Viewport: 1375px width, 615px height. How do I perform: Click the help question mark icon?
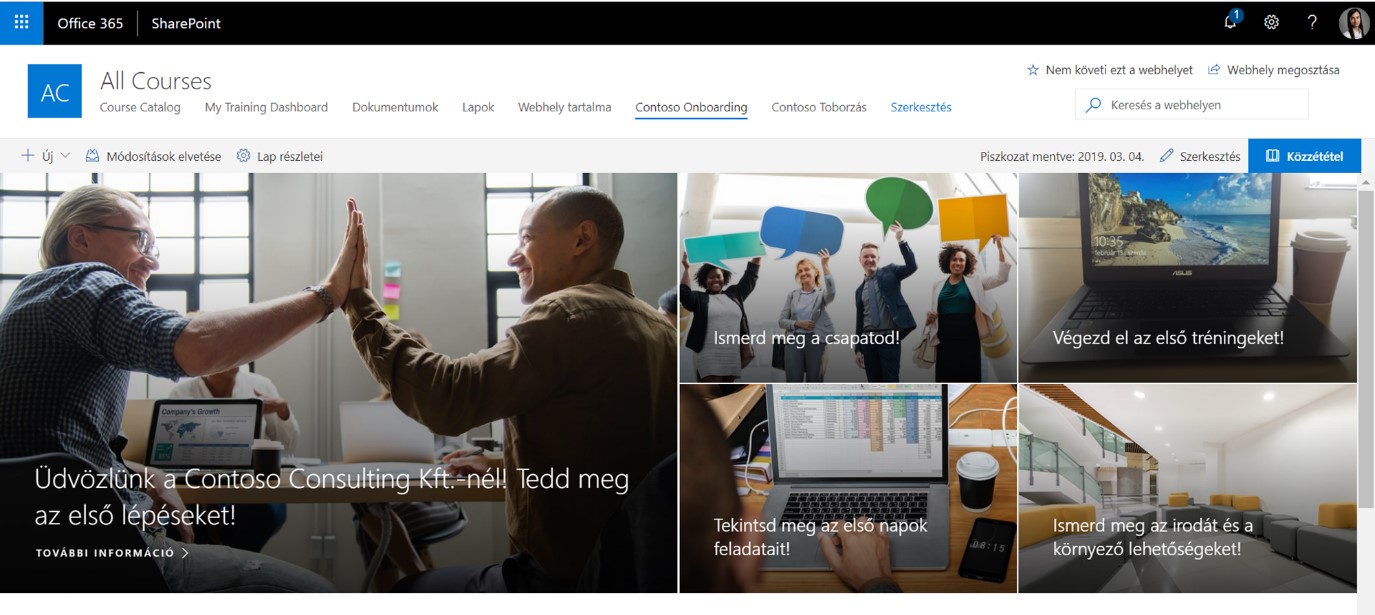(x=1312, y=22)
